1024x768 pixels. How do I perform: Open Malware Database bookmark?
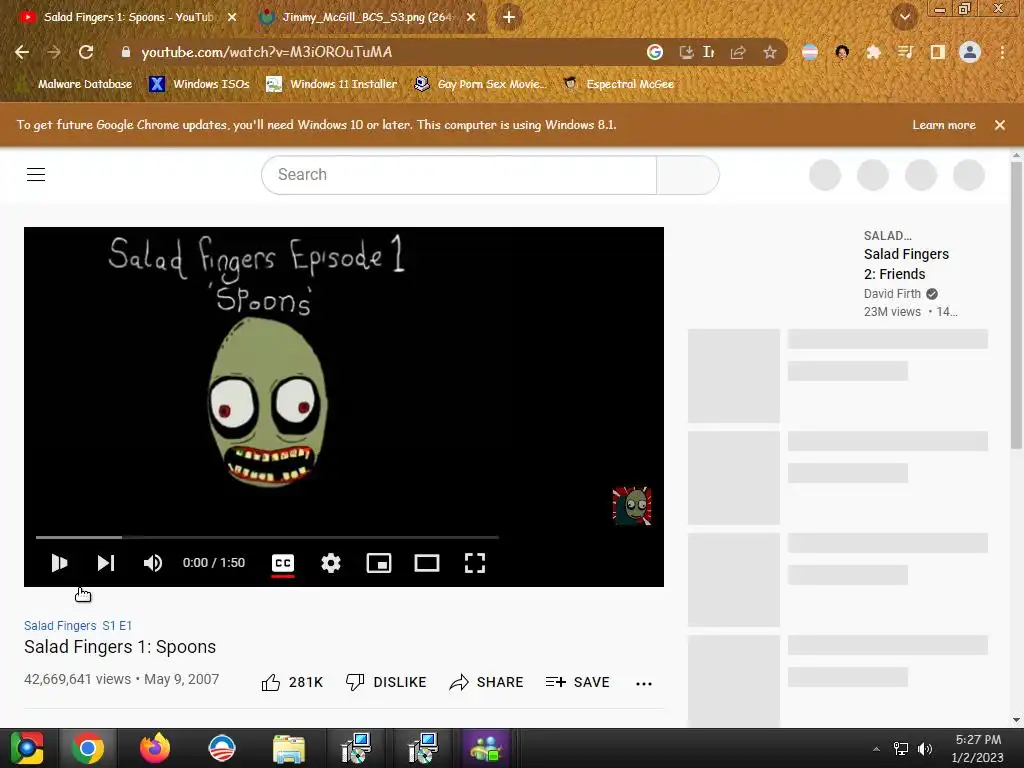(77, 84)
